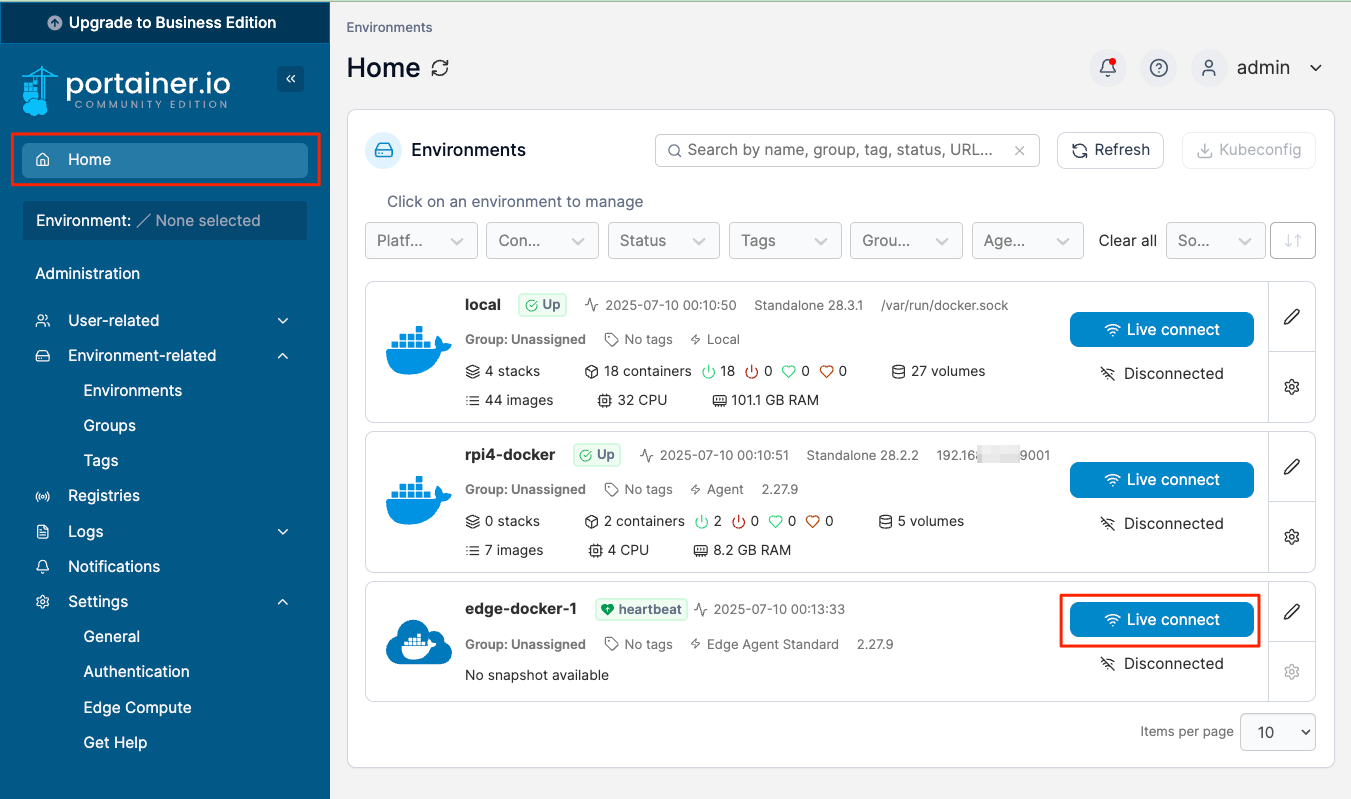Screen dimensions: 1351x799
Task: Open Tags in the sidebar
Action: coord(101,461)
